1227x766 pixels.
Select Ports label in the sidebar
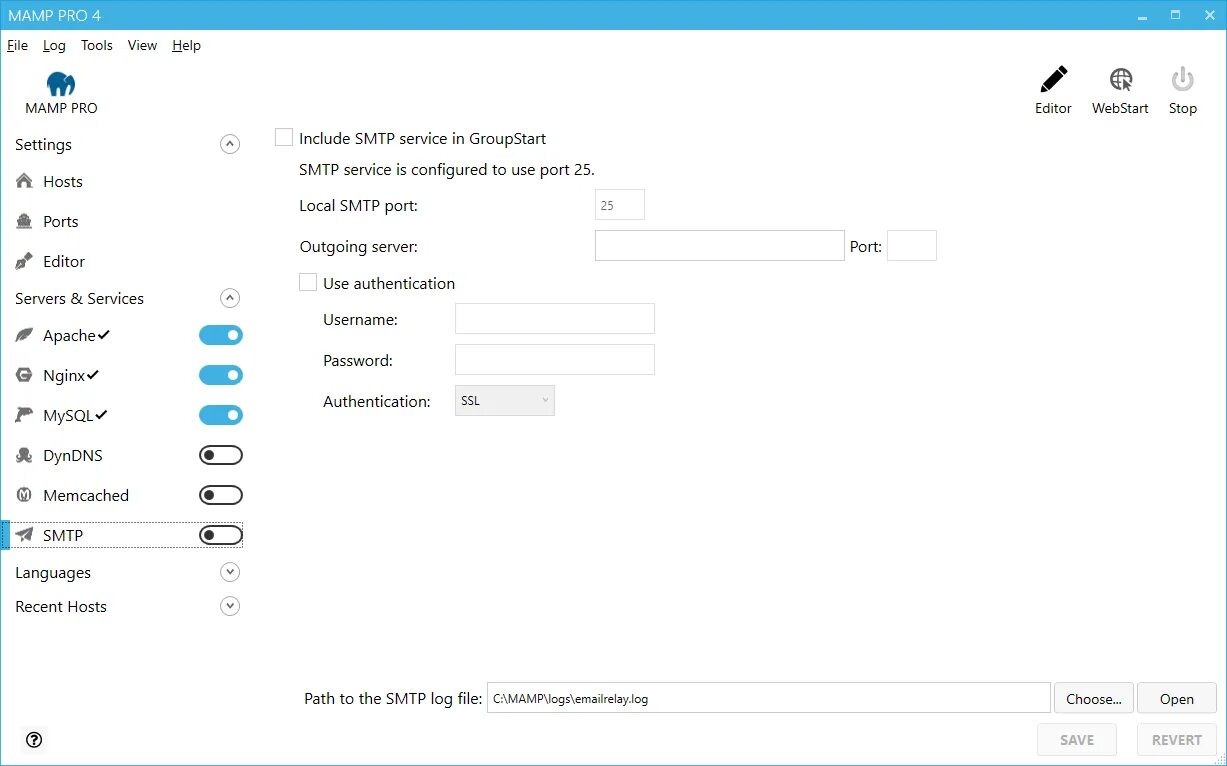click(61, 221)
